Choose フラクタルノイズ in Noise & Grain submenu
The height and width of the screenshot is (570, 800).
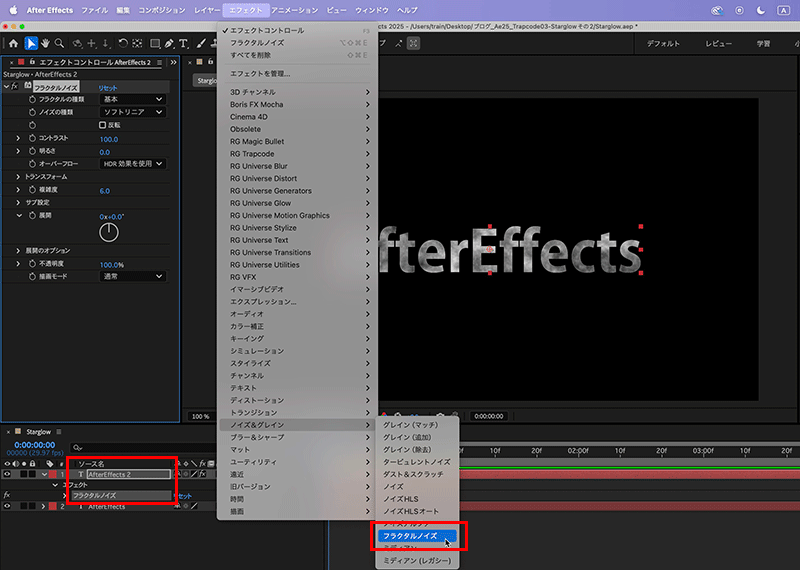click(x=417, y=536)
